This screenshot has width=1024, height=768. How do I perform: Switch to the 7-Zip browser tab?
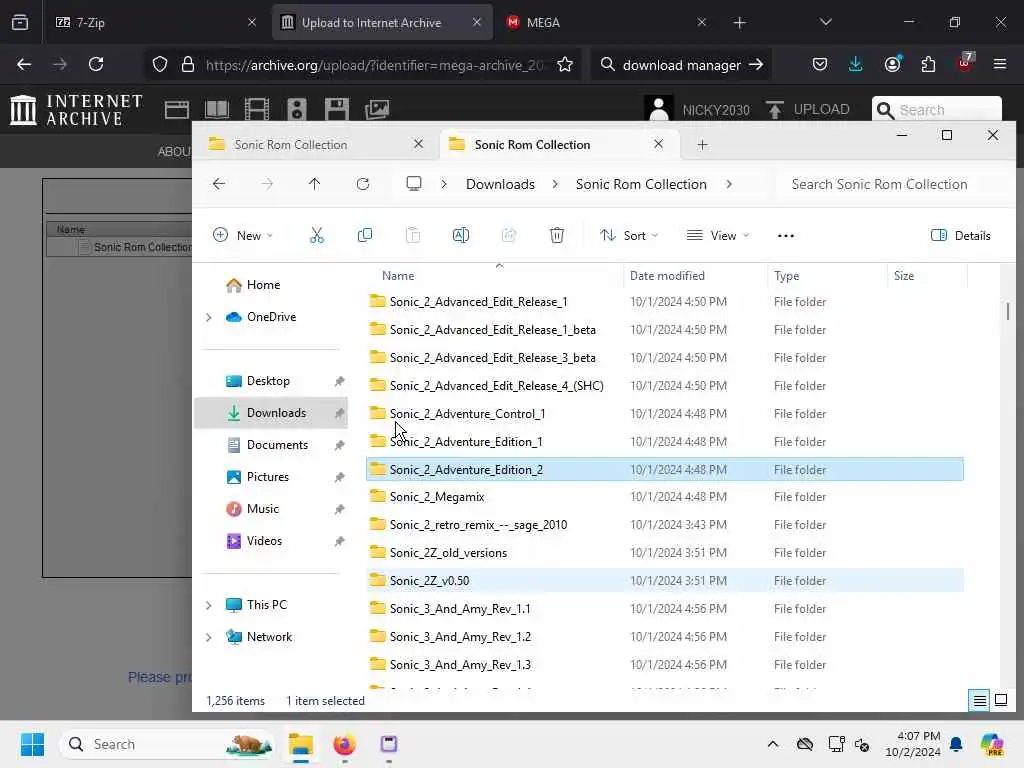[155, 22]
